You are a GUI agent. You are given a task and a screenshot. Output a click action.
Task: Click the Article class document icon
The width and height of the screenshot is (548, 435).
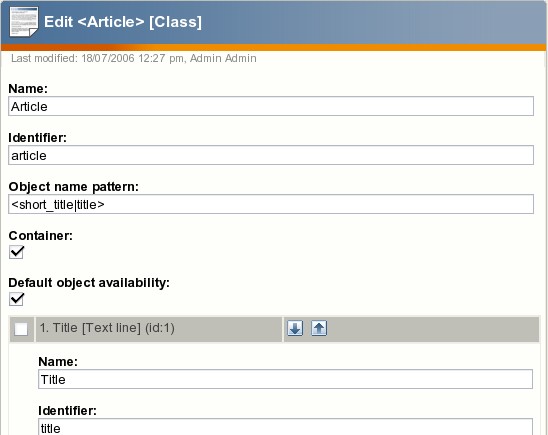click(24, 22)
